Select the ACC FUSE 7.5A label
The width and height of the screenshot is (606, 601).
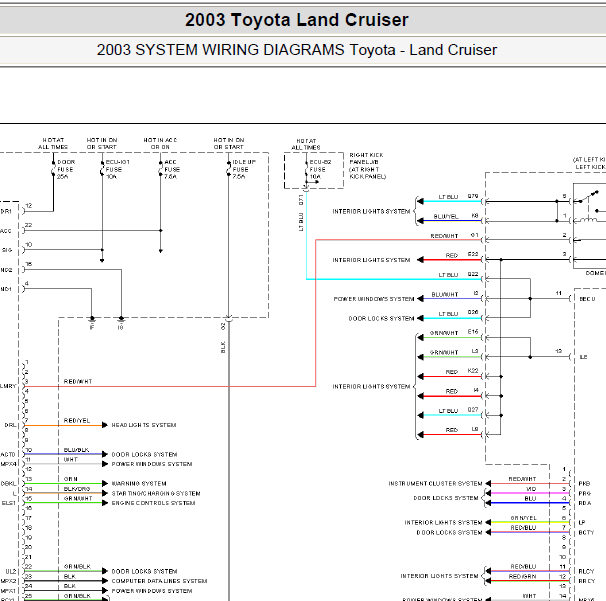coord(172,169)
